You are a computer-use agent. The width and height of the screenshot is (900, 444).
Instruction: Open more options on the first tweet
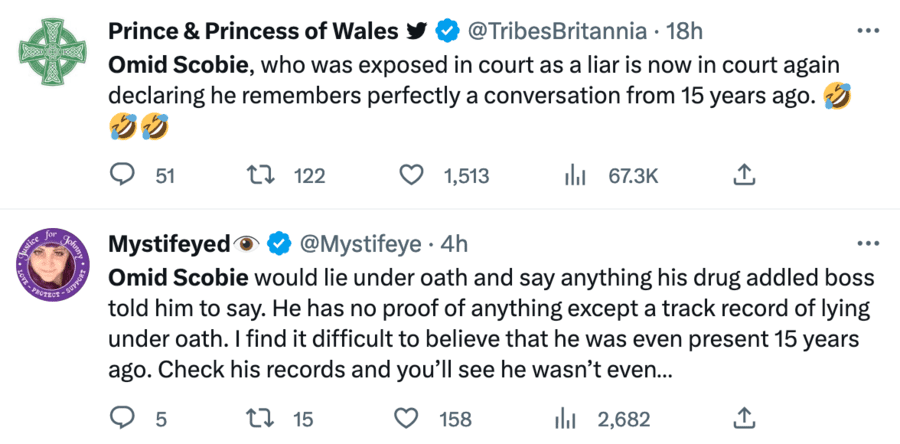[868, 31]
